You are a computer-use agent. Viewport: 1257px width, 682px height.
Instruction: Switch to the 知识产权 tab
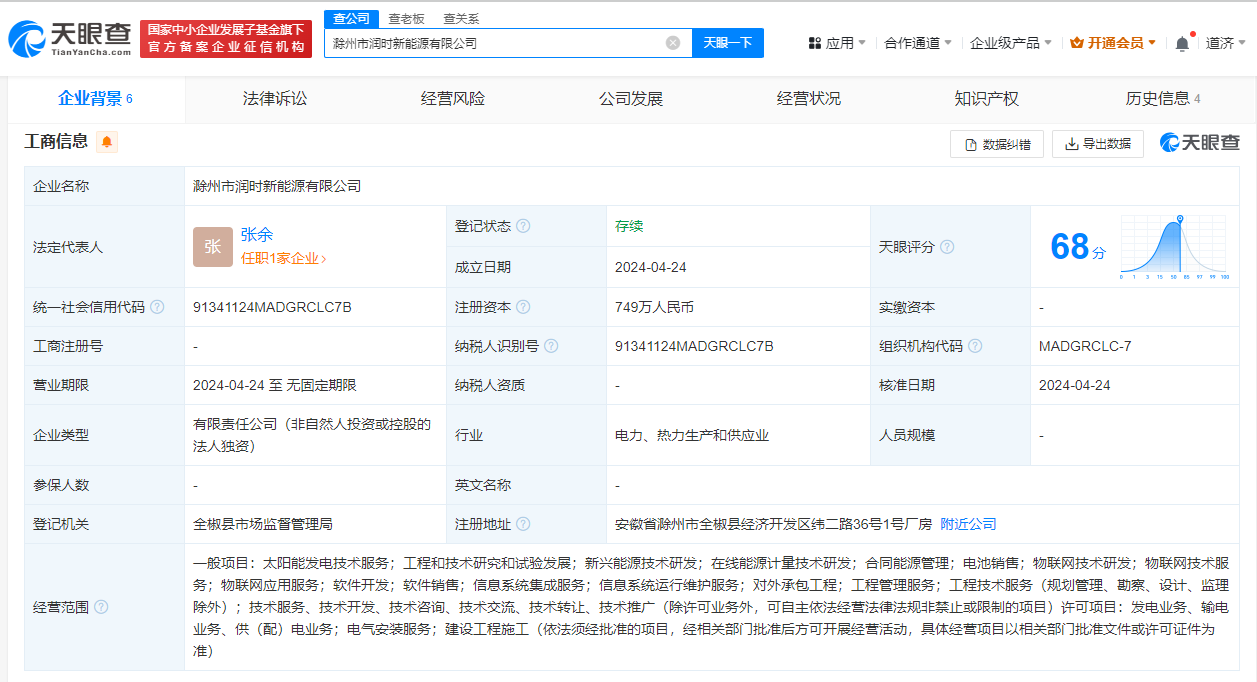(986, 98)
